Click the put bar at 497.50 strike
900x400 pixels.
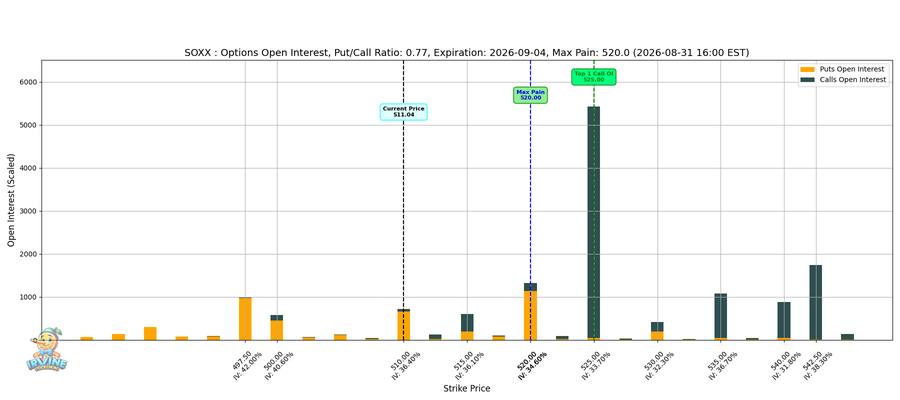point(245,319)
